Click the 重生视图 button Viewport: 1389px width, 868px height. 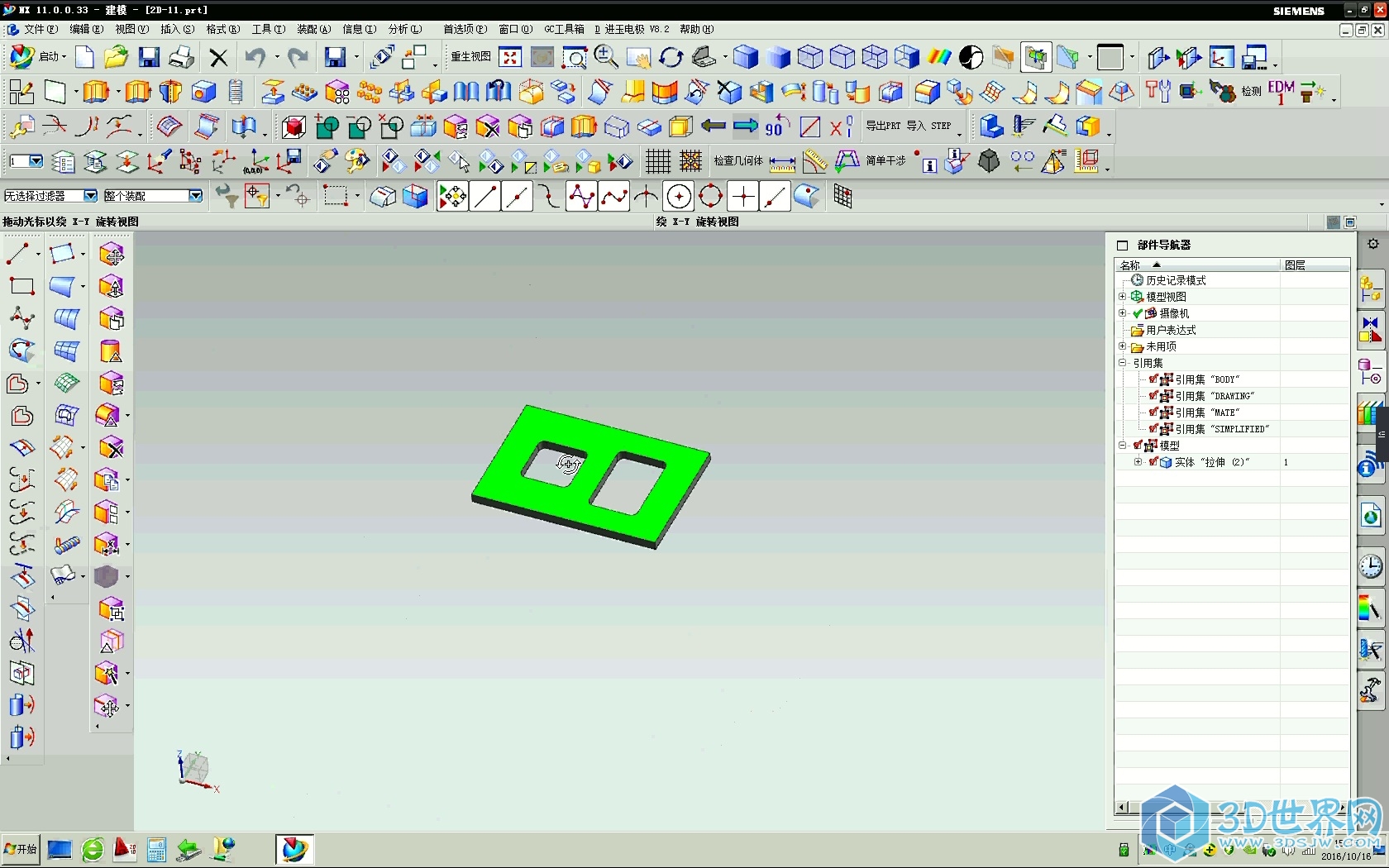[x=471, y=57]
